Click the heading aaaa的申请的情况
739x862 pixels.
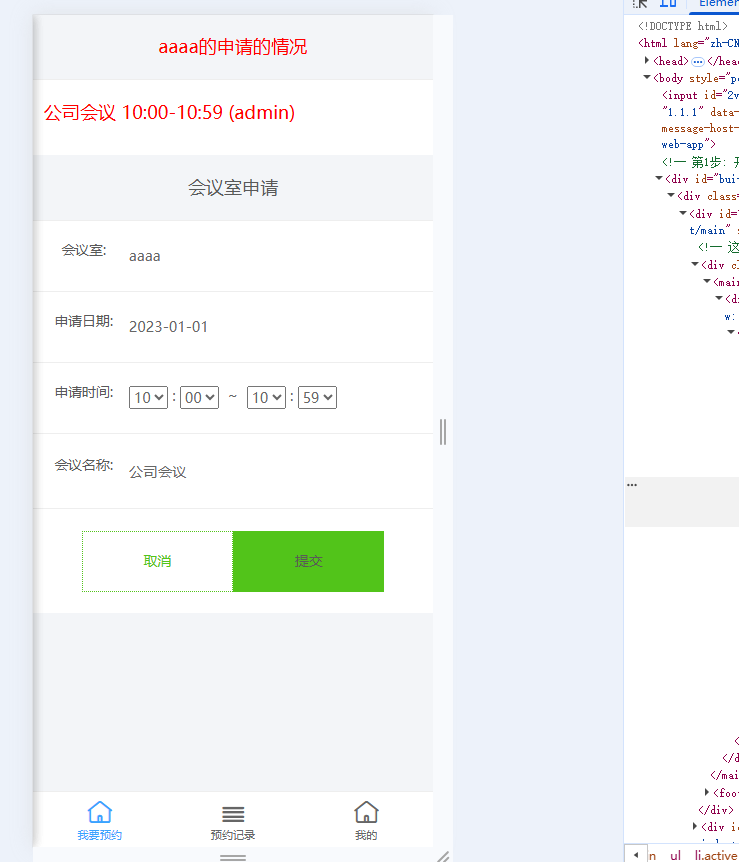pyautogui.click(x=233, y=47)
